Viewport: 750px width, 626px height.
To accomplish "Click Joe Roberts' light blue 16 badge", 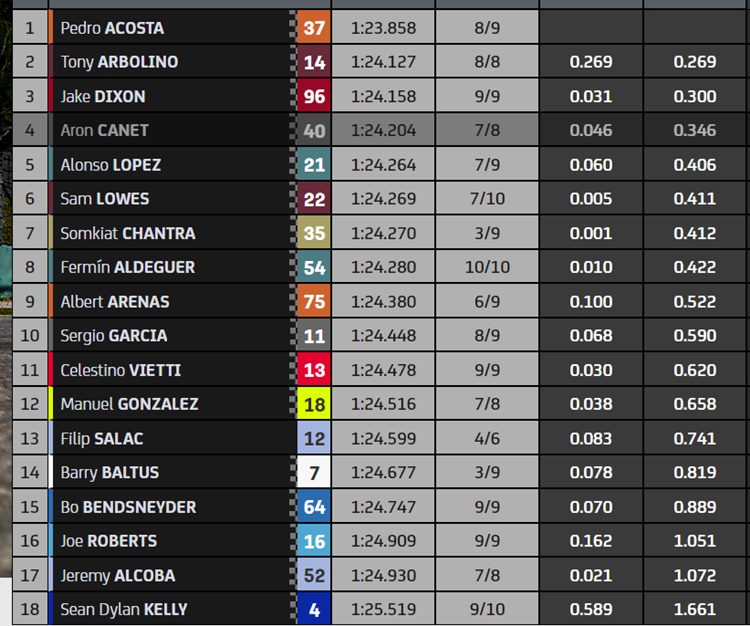I will pos(314,541).
